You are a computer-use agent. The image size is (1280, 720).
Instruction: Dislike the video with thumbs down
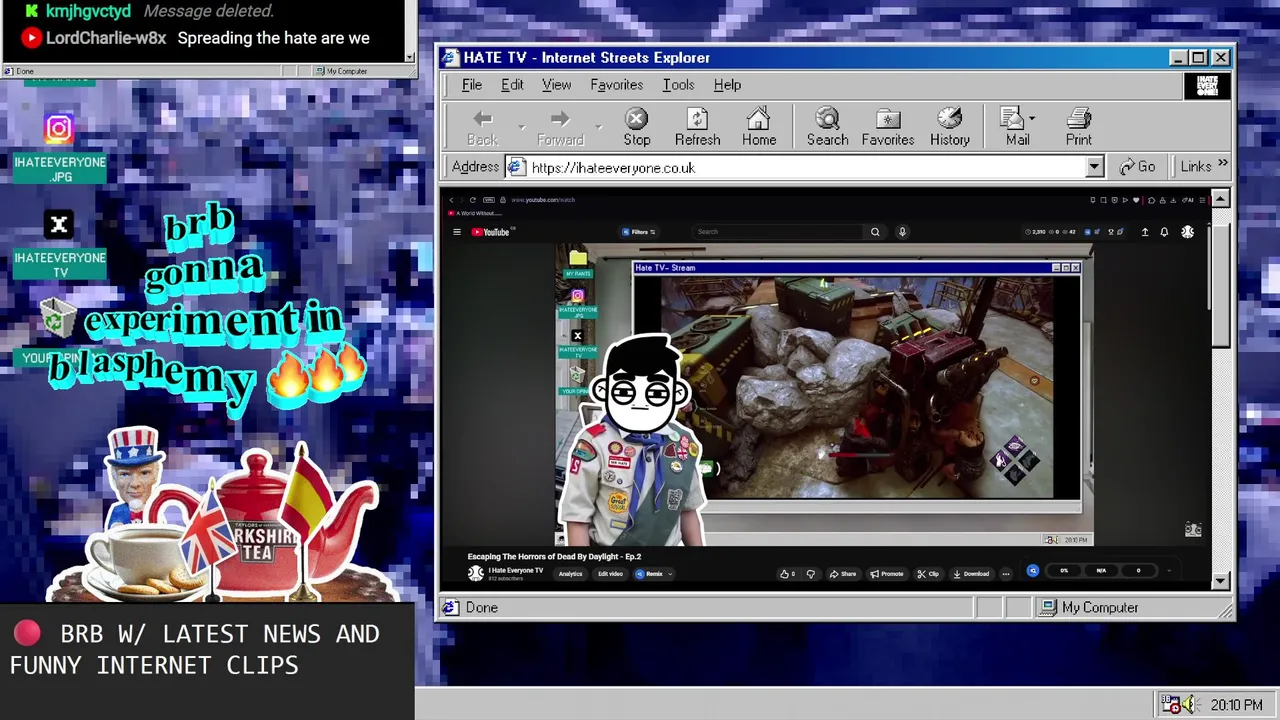pos(811,574)
